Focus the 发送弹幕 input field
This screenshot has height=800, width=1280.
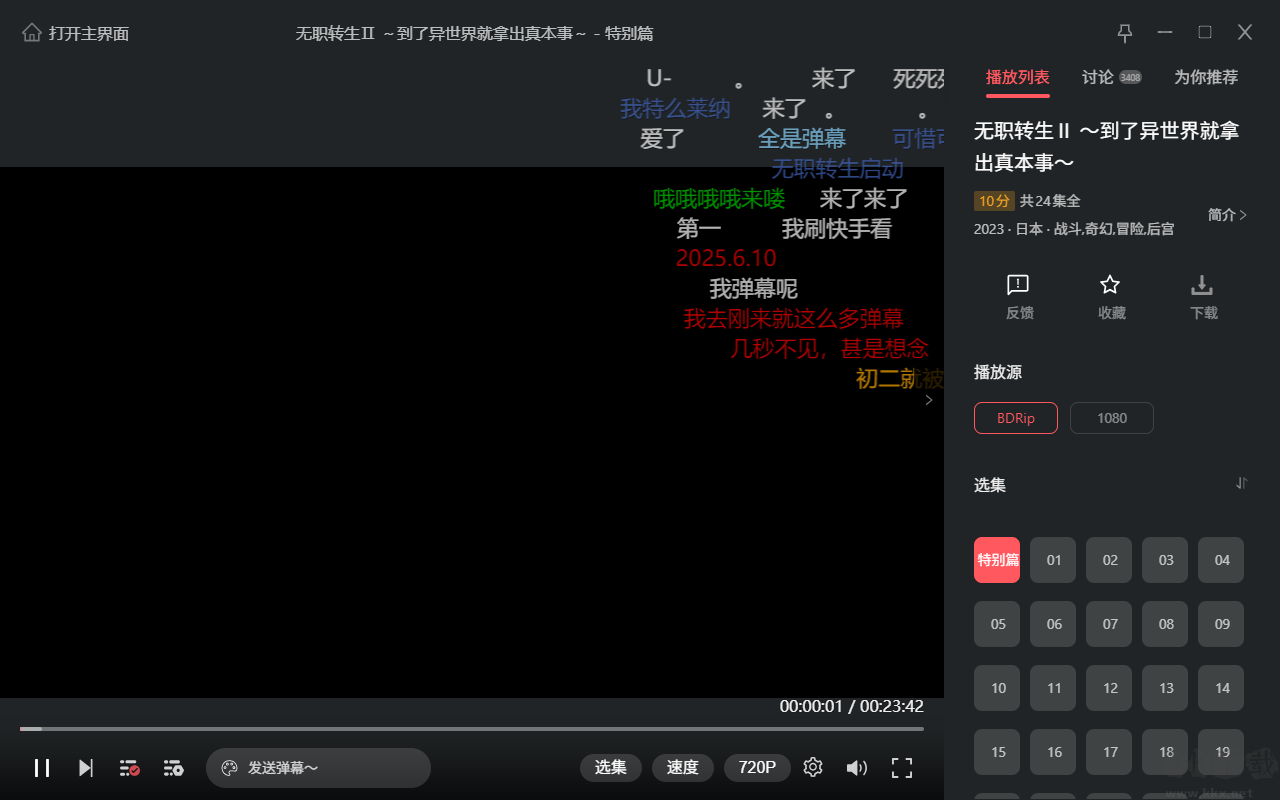tap(318, 768)
